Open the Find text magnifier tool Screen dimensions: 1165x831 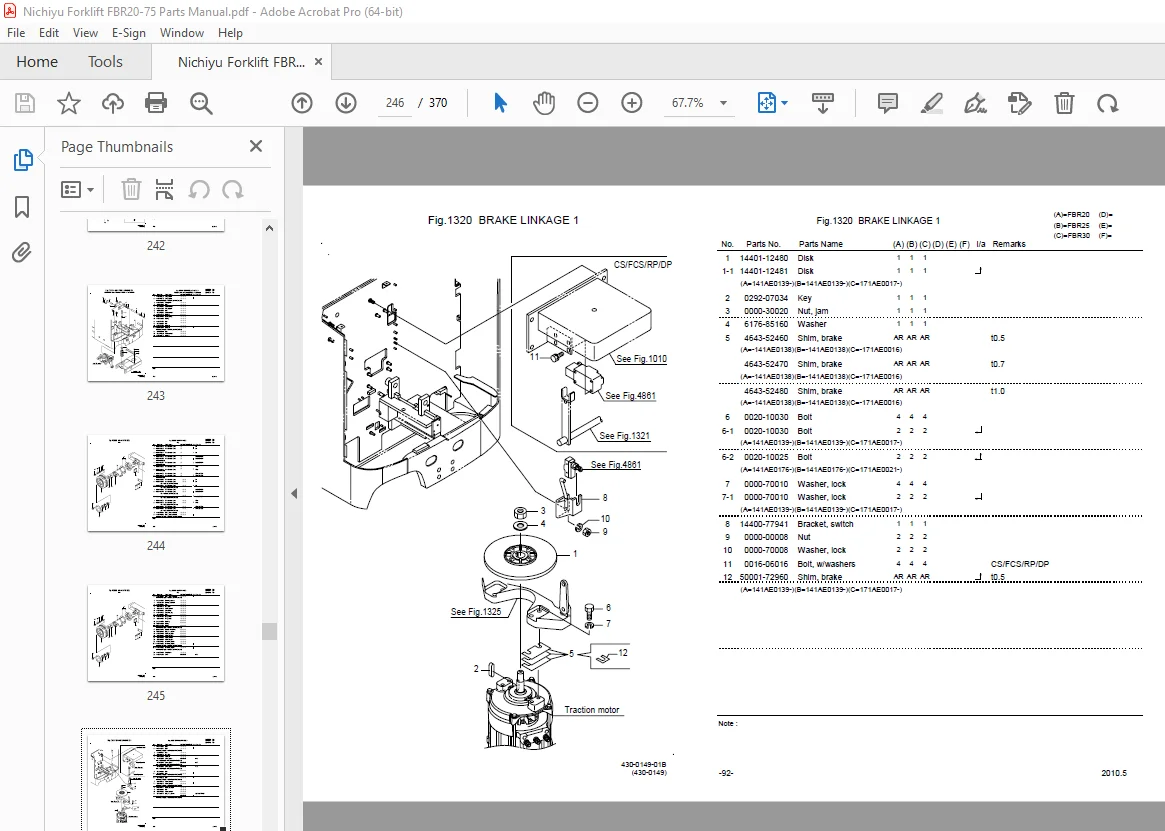tap(201, 103)
